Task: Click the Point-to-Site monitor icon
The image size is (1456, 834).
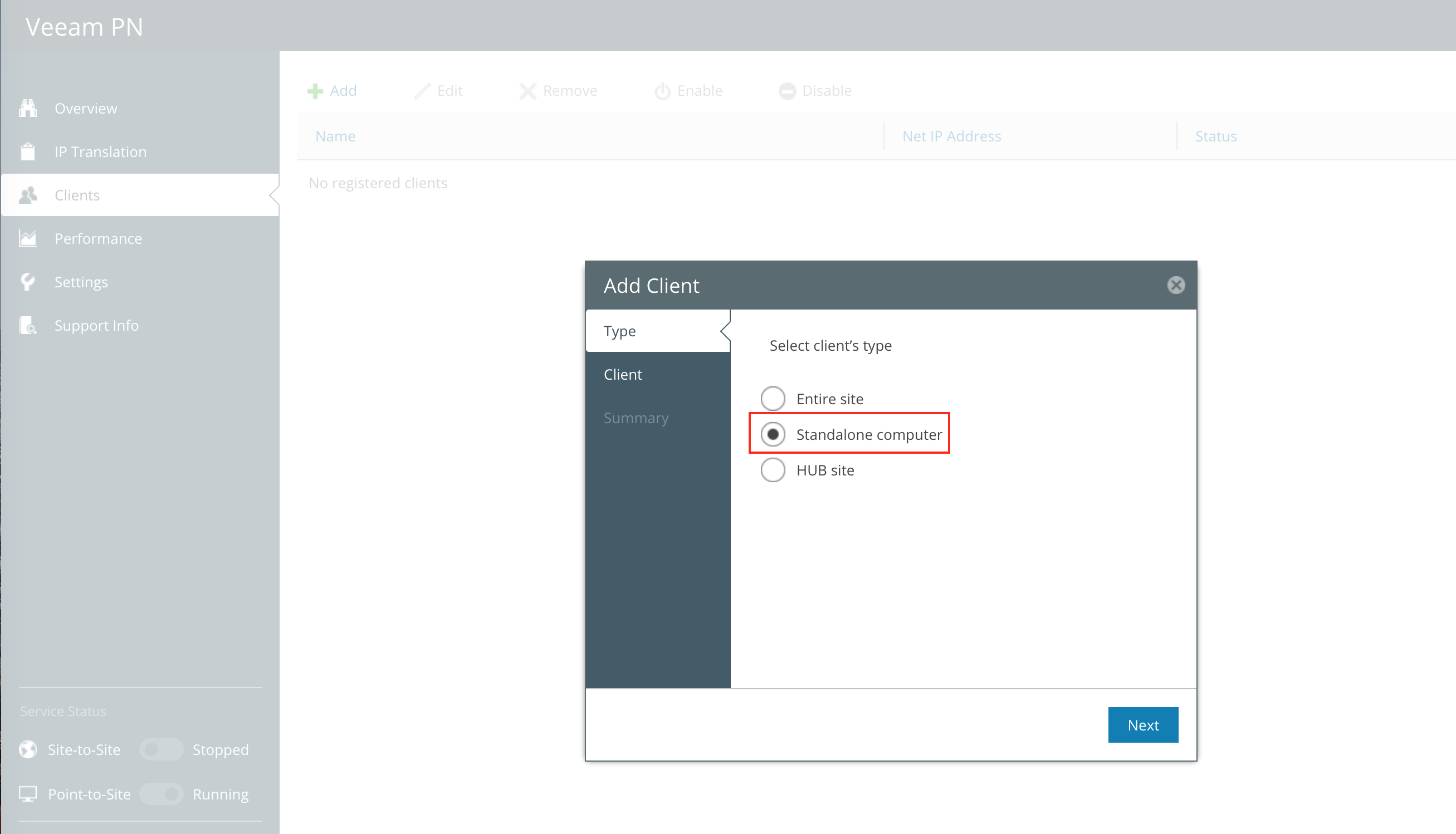Action: (27, 794)
